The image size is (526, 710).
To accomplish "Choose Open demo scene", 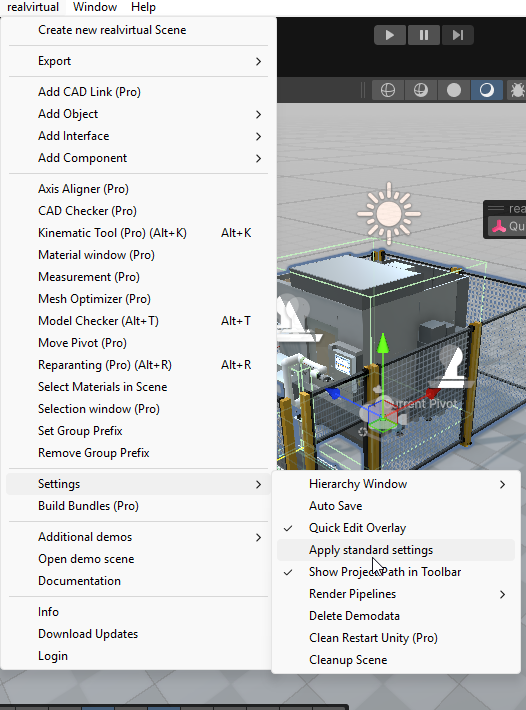I will point(138,559).
